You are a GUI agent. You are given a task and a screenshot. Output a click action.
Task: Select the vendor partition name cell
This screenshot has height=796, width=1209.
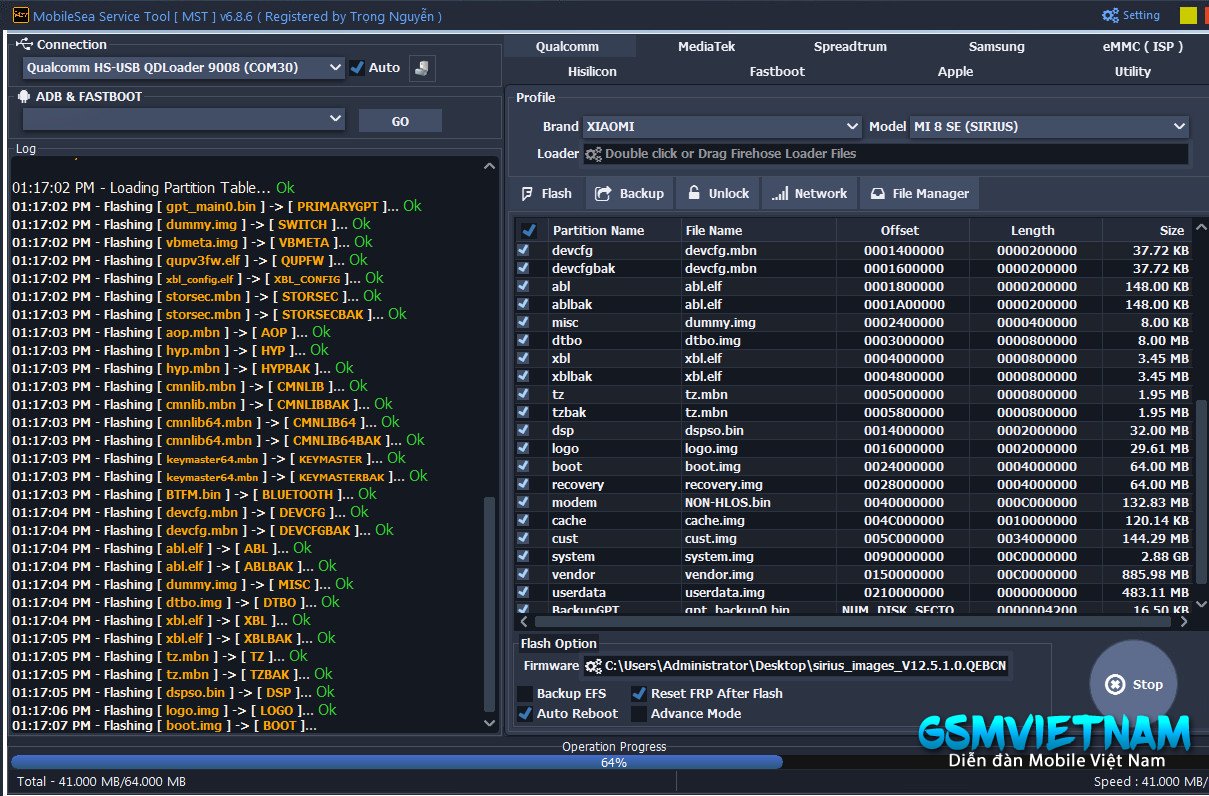point(613,574)
